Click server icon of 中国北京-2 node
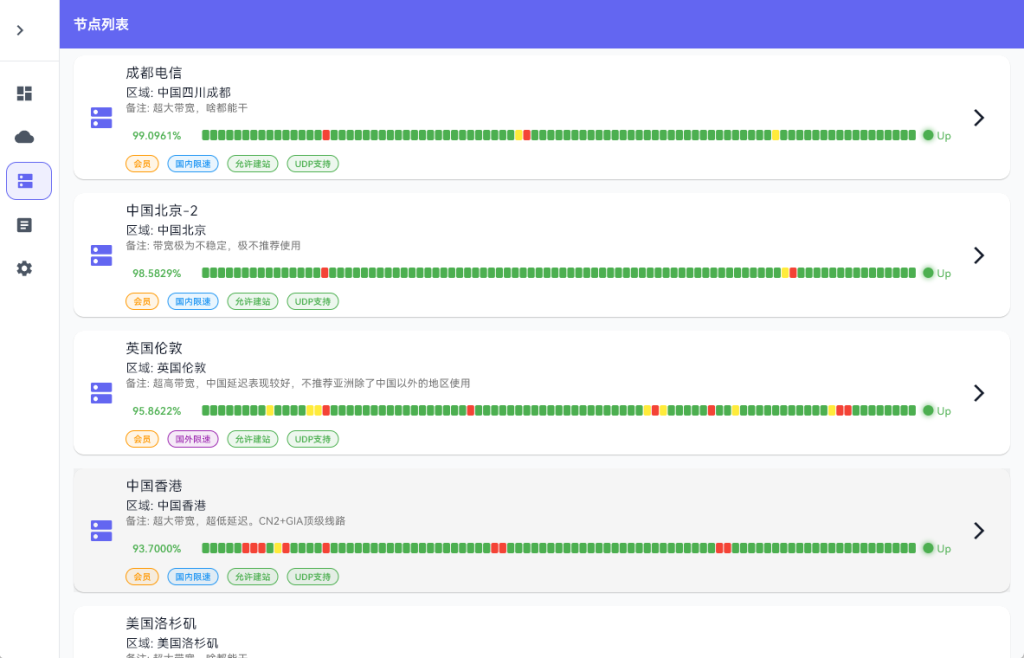The height and width of the screenshot is (658, 1024). click(101, 255)
